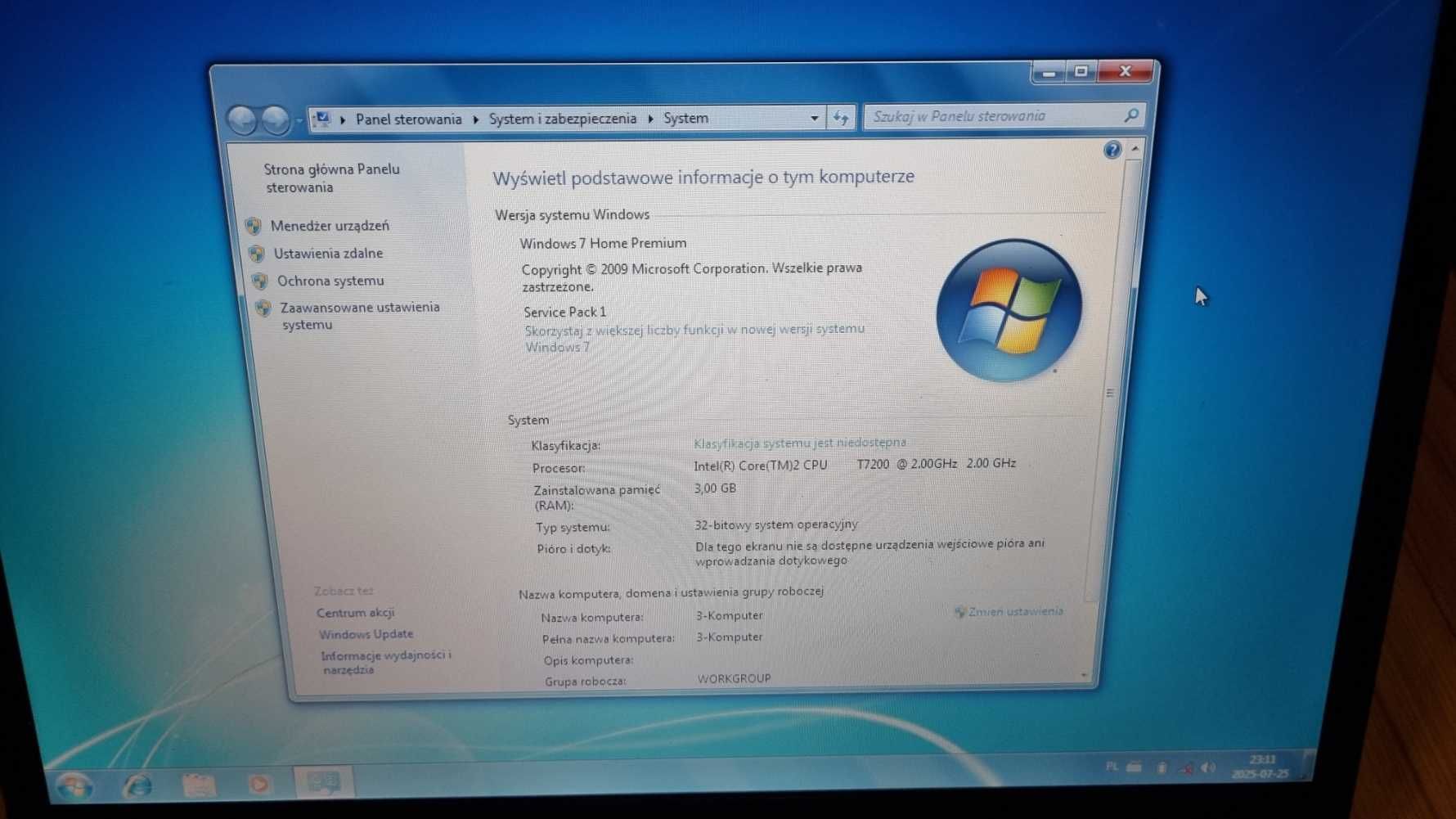Open Zaawansowane ustawienia systemu
Image resolution: width=1456 pixels, height=819 pixels.
(360, 316)
